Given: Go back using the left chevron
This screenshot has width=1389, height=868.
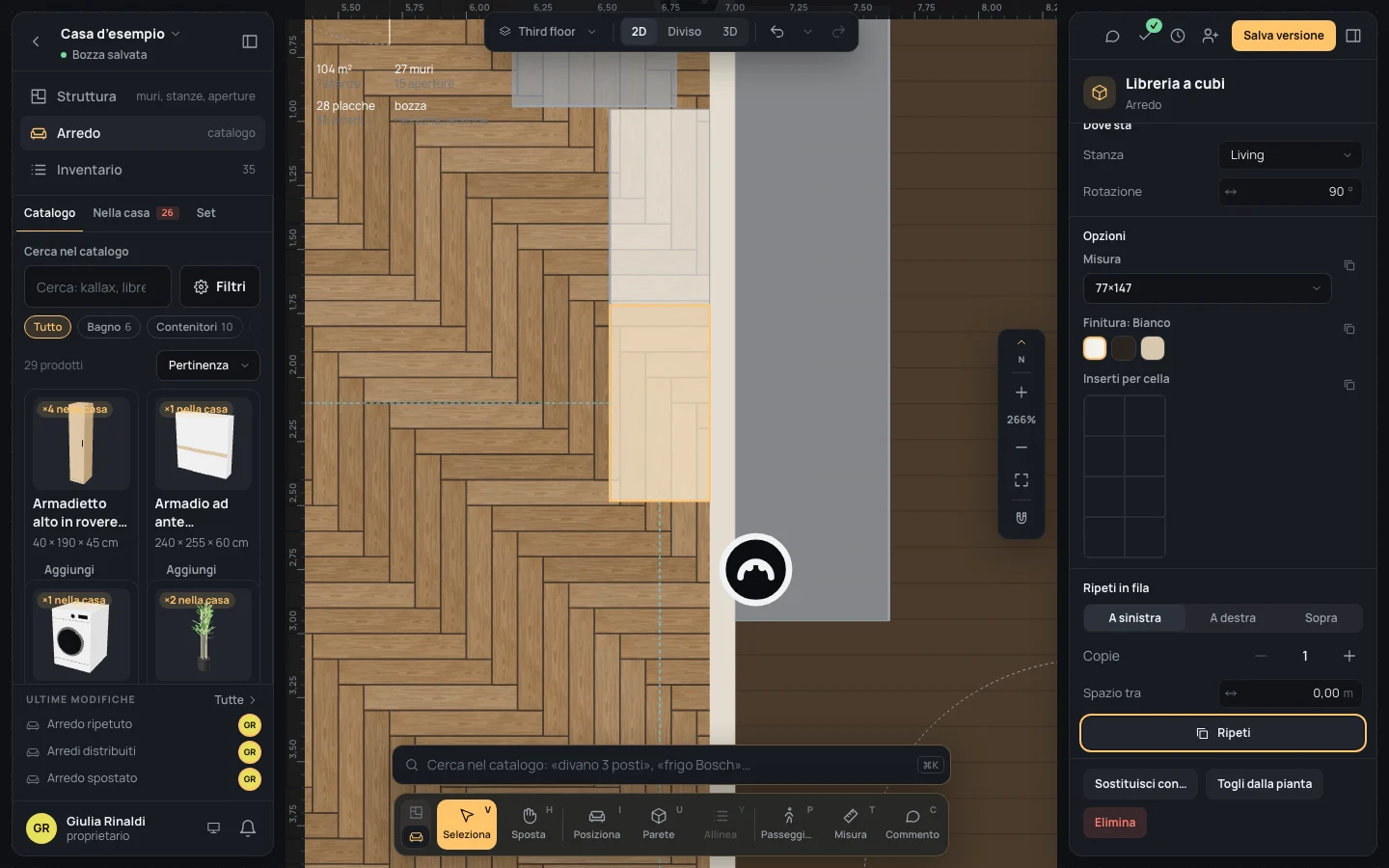Looking at the screenshot, I should tap(36, 41).
